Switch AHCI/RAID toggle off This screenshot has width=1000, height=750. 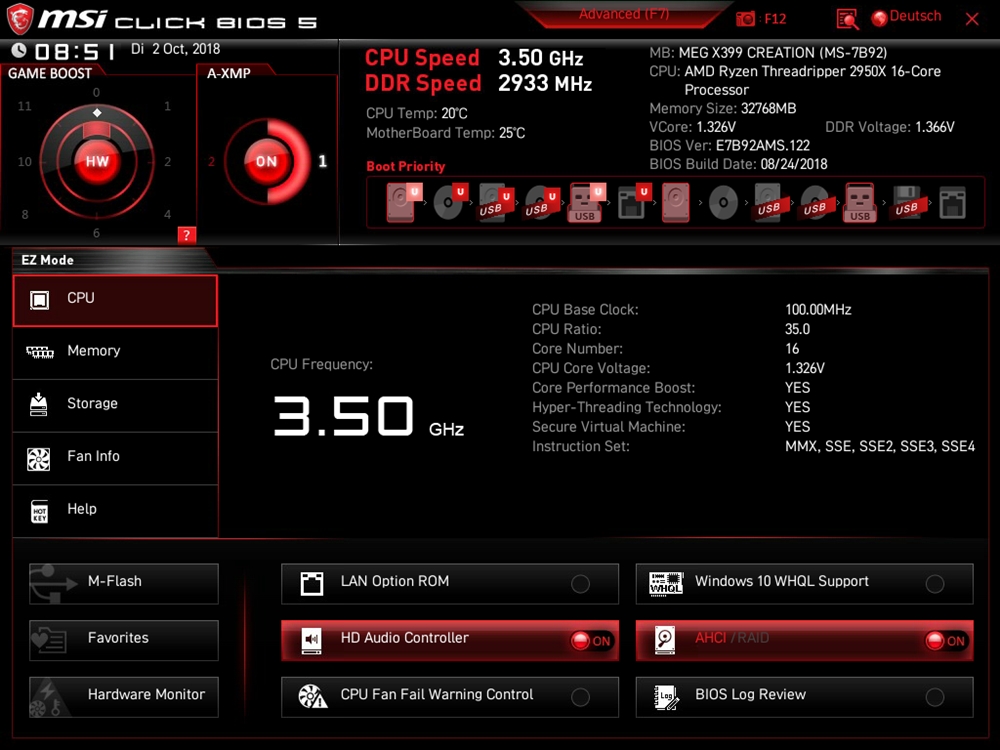945,641
